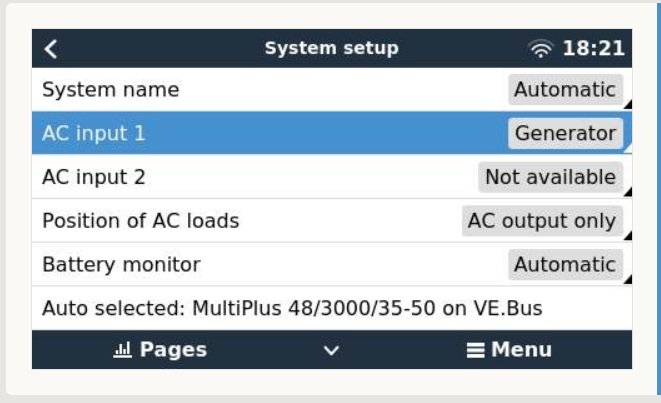Change AC input 1 Generator value
661x403 pixels.
point(565,133)
